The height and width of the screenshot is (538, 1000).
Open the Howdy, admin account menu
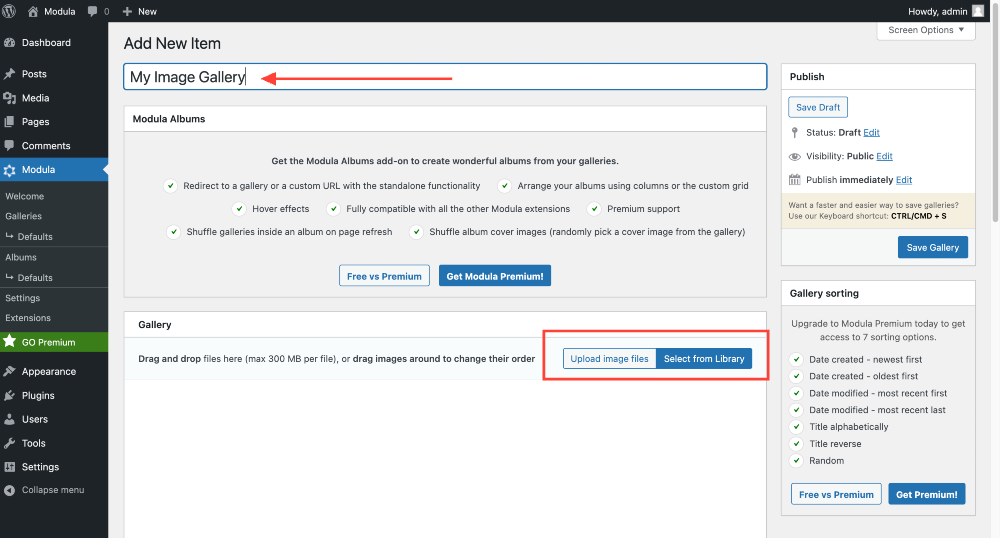pos(946,11)
